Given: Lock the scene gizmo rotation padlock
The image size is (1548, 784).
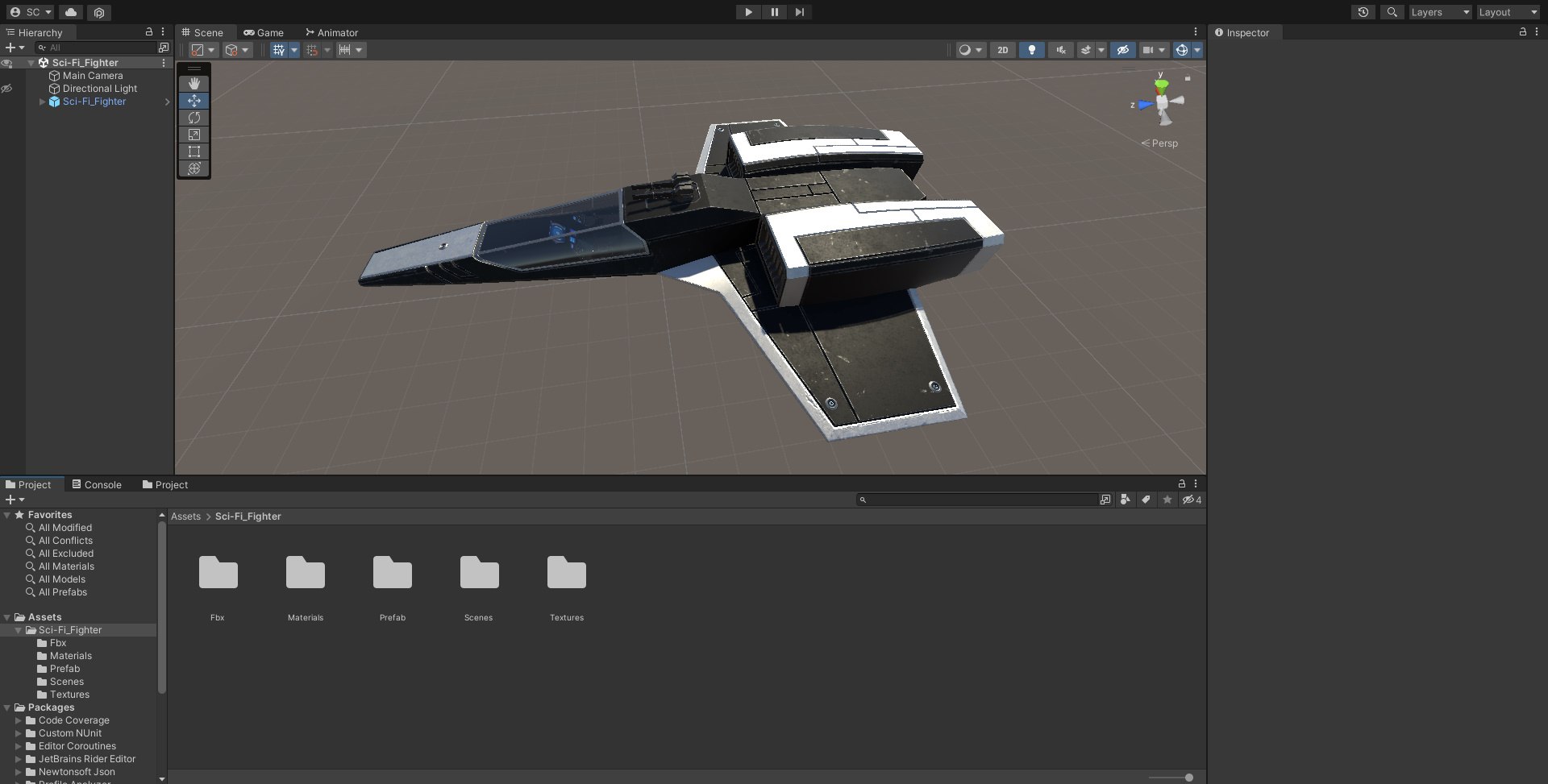Looking at the screenshot, I should click(1188, 78).
